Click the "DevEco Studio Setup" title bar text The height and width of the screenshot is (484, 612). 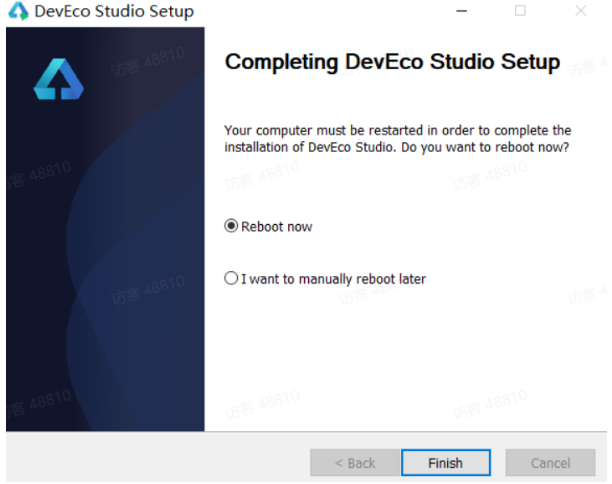(x=114, y=12)
